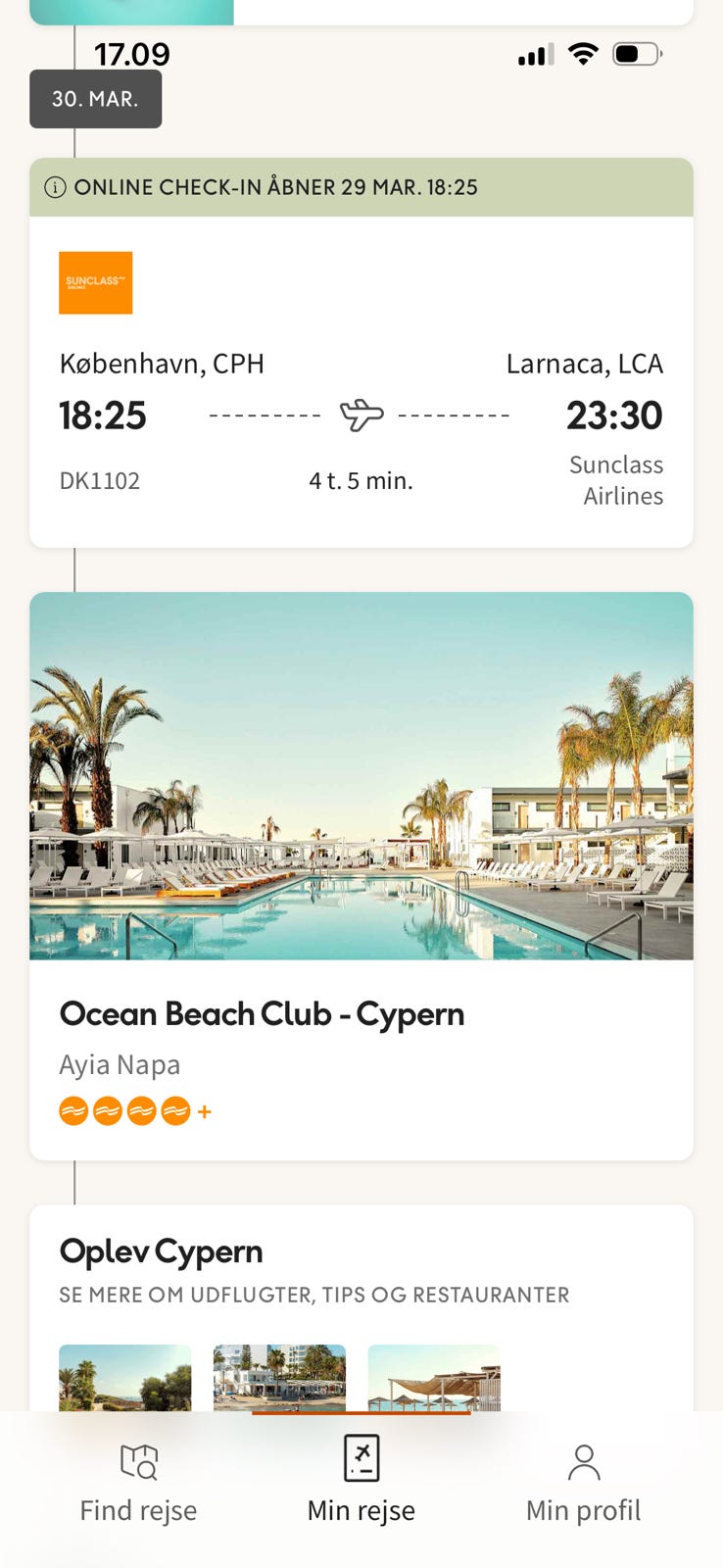Tap the Min profil person icon
This screenshot has width=723, height=1568.
pyautogui.click(x=584, y=1461)
